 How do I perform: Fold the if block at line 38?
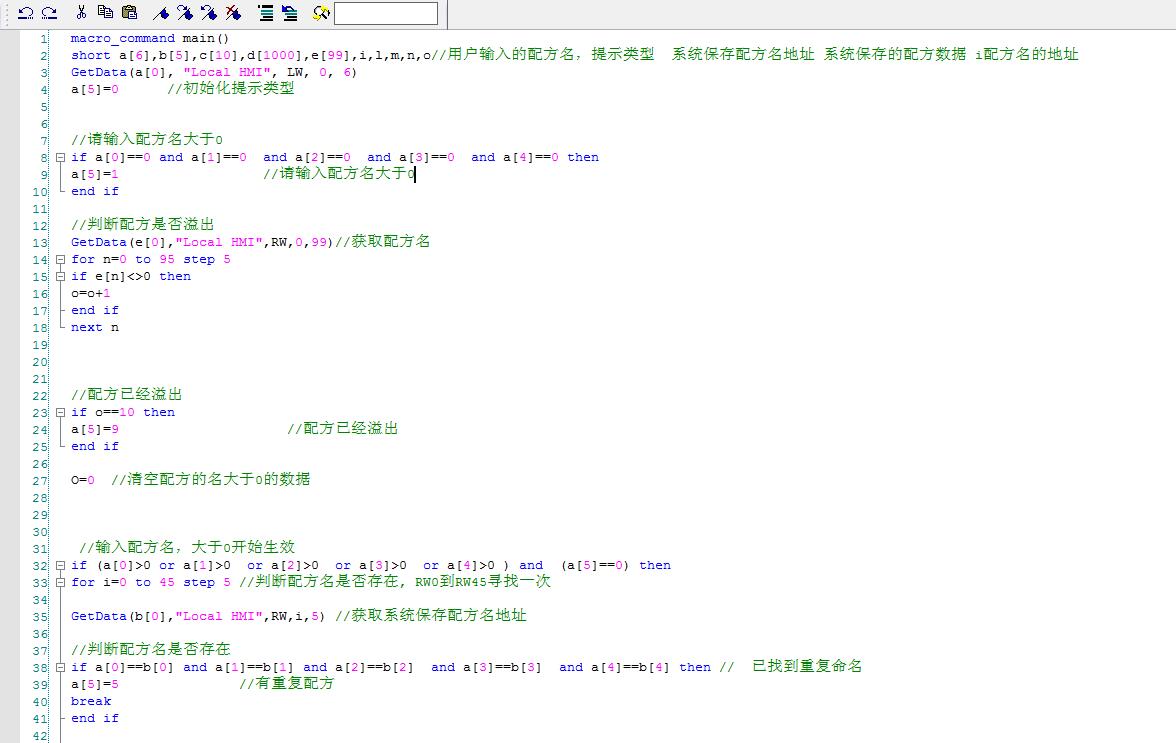pyautogui.click(x=61, y=668)
